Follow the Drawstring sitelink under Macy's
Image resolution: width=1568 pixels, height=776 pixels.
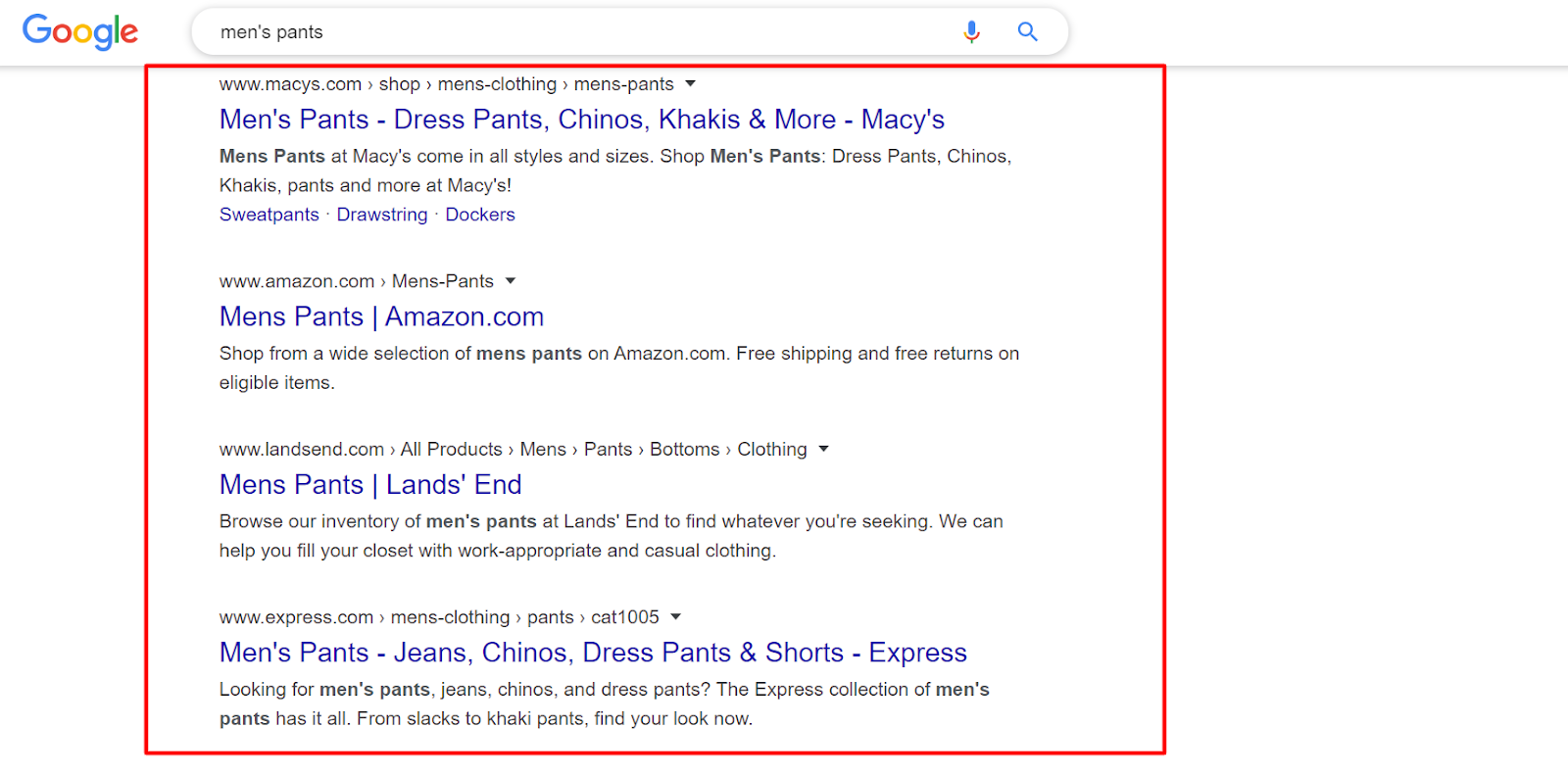pyautogui.click(x=382, y=215)
